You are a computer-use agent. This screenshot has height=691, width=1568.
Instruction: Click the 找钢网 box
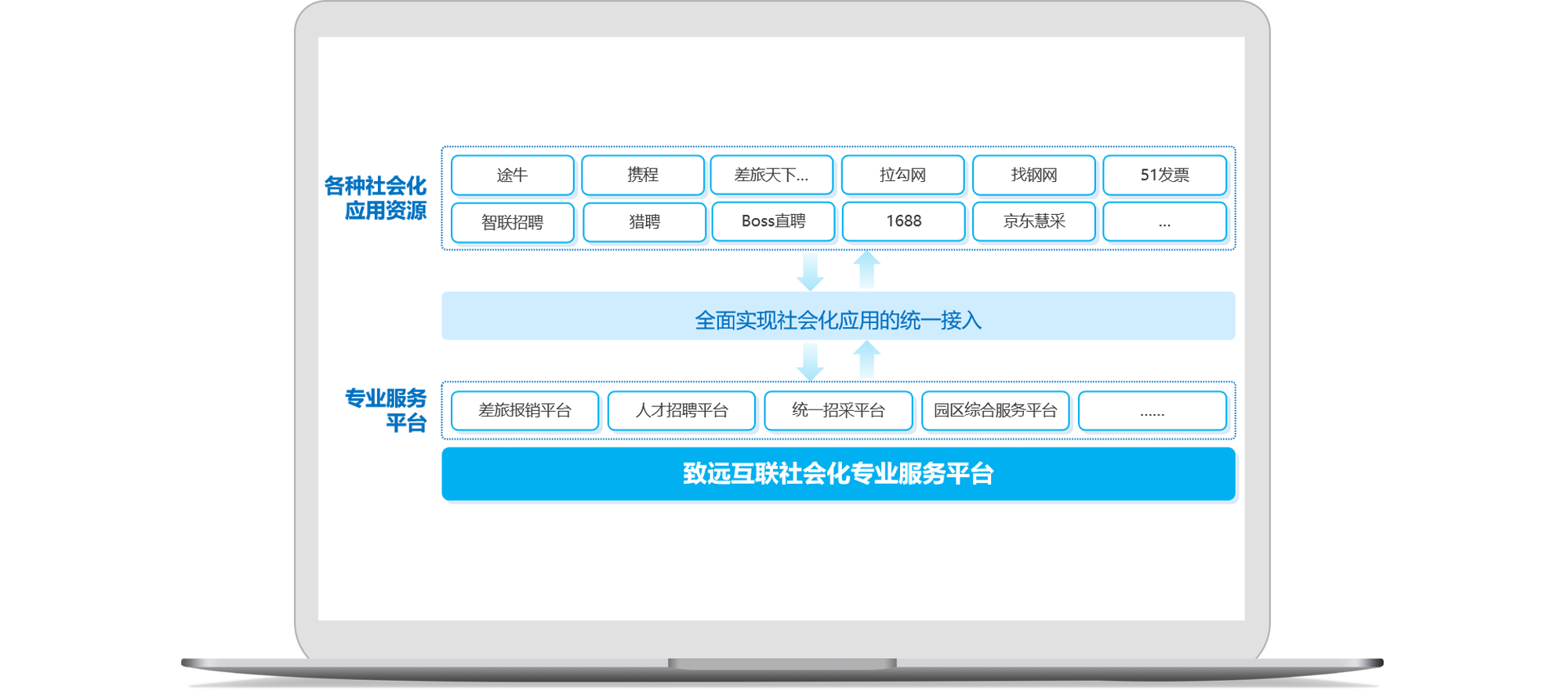pyautogui.click(x=1033, y=175)
